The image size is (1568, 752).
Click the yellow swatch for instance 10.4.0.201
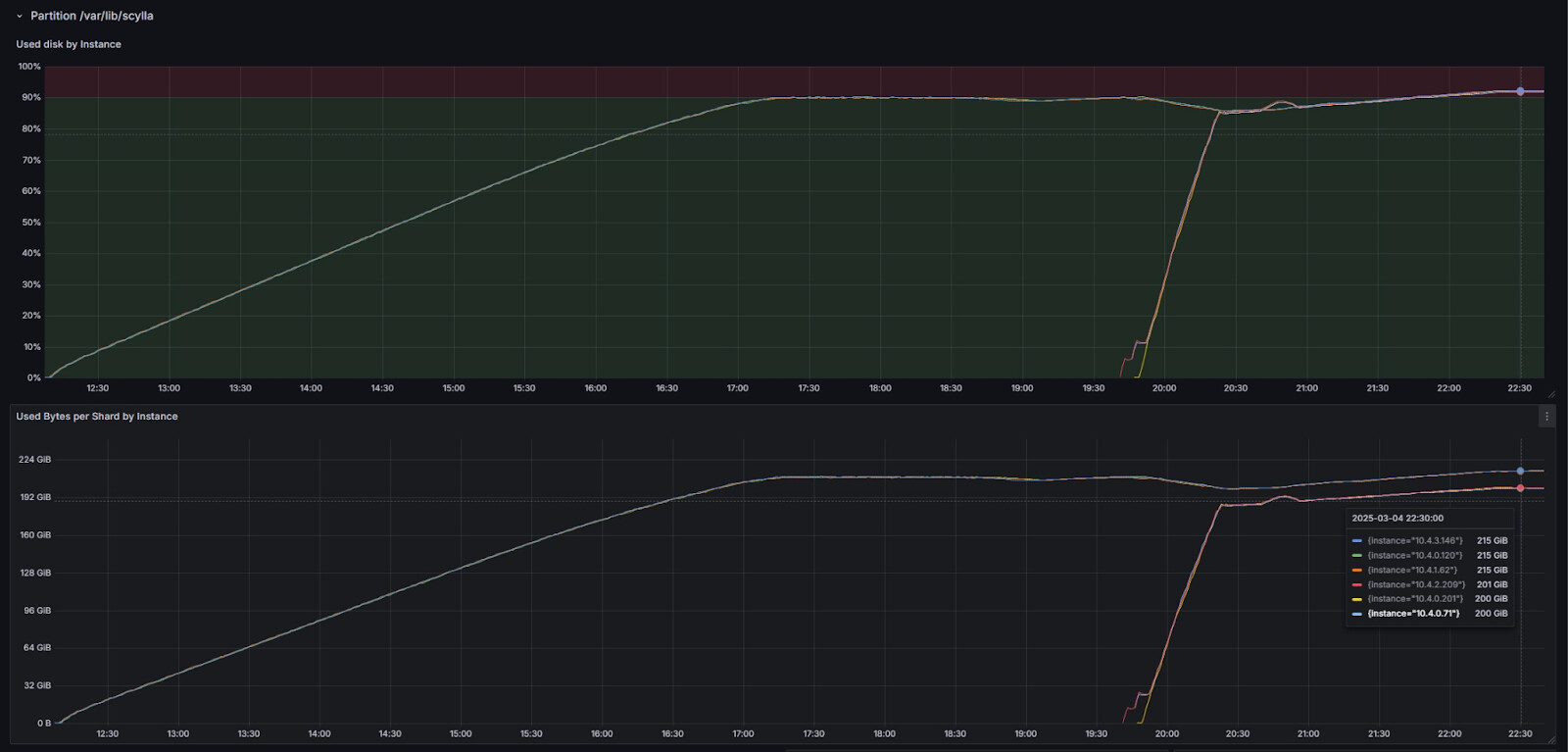pyautogui.click(x=1357, y=599)
